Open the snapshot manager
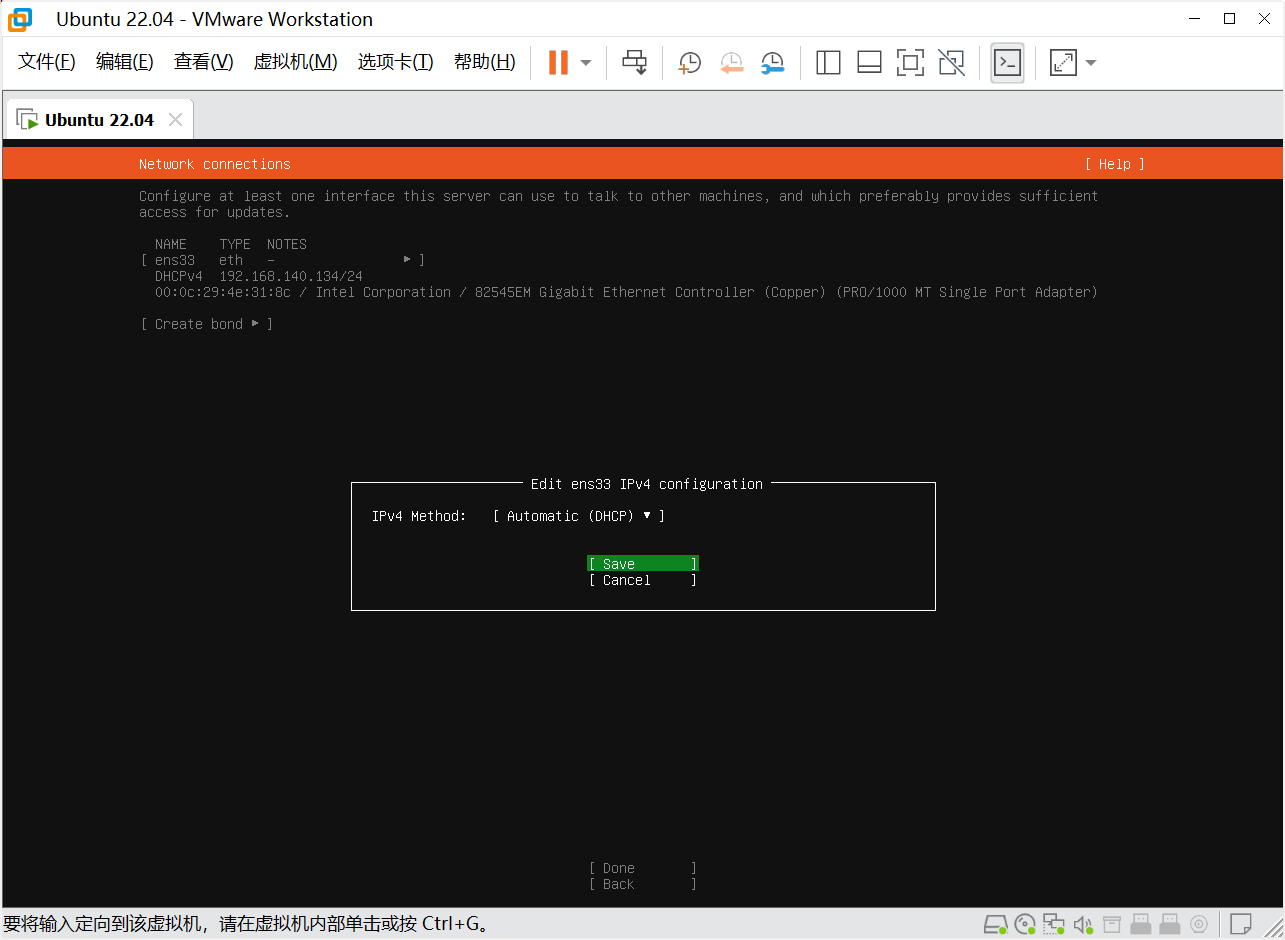 click(772, 63)
